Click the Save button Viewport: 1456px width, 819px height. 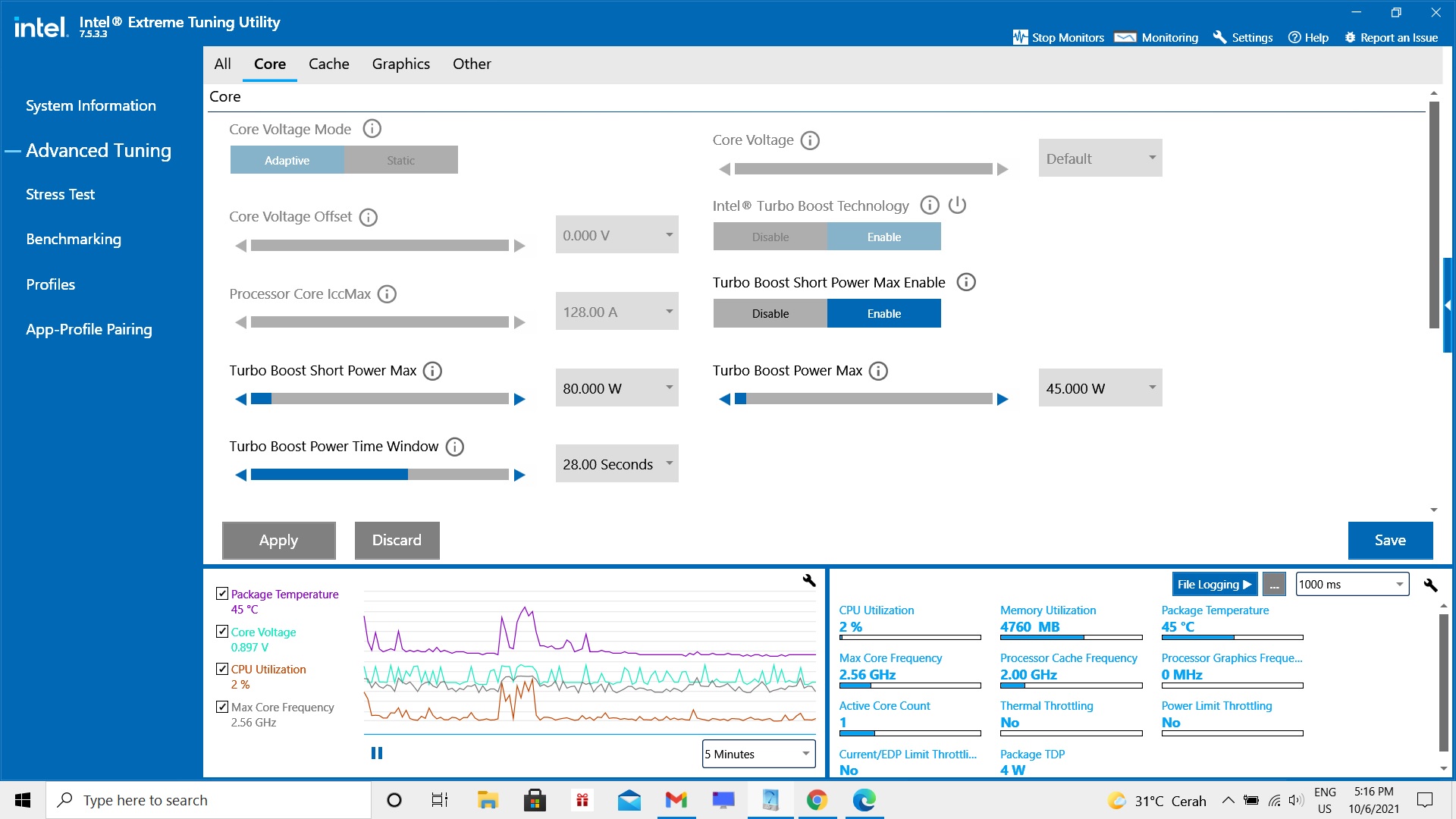click(1389, 540)
